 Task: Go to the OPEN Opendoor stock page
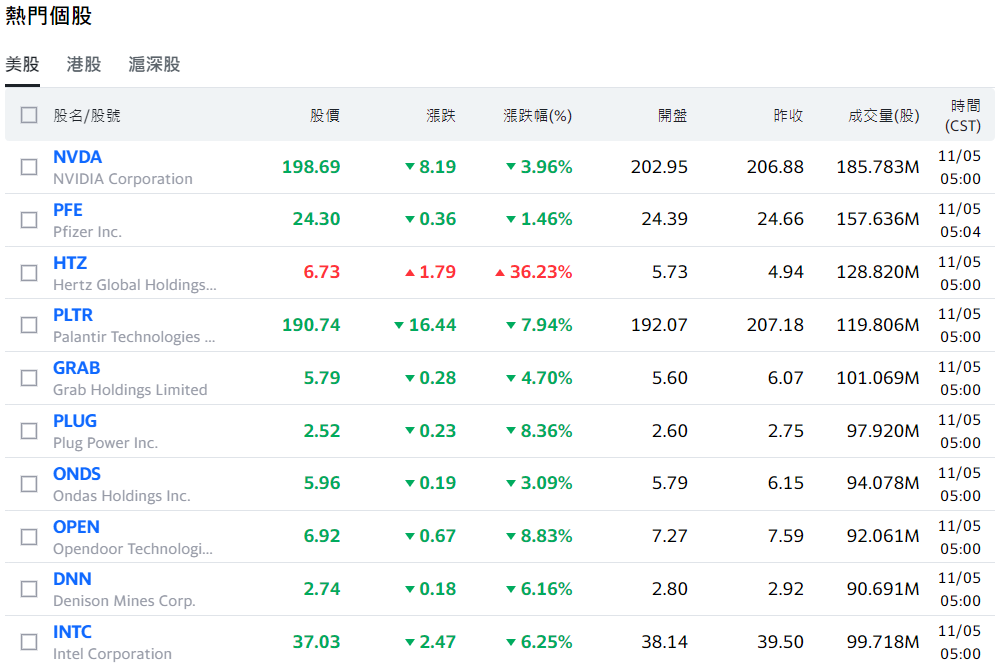tap(76, 527)
